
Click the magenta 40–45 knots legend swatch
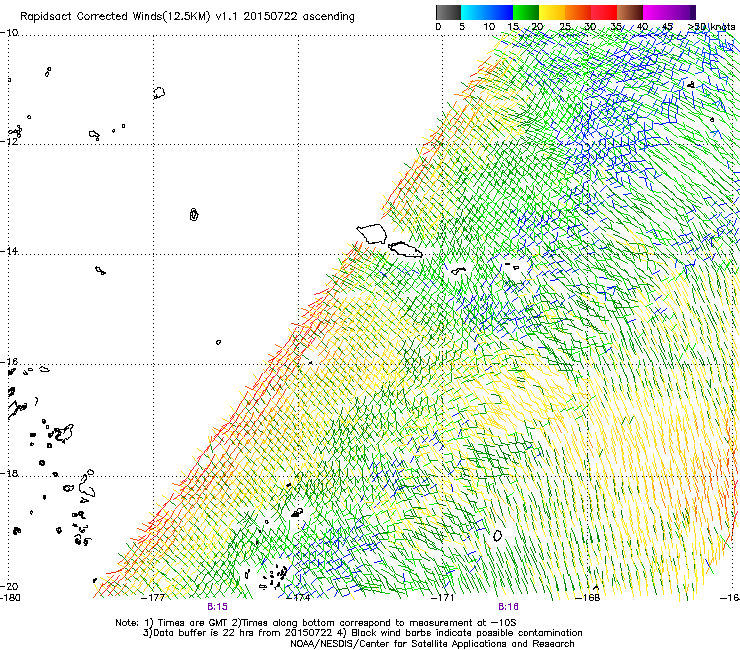click(656, 12)
